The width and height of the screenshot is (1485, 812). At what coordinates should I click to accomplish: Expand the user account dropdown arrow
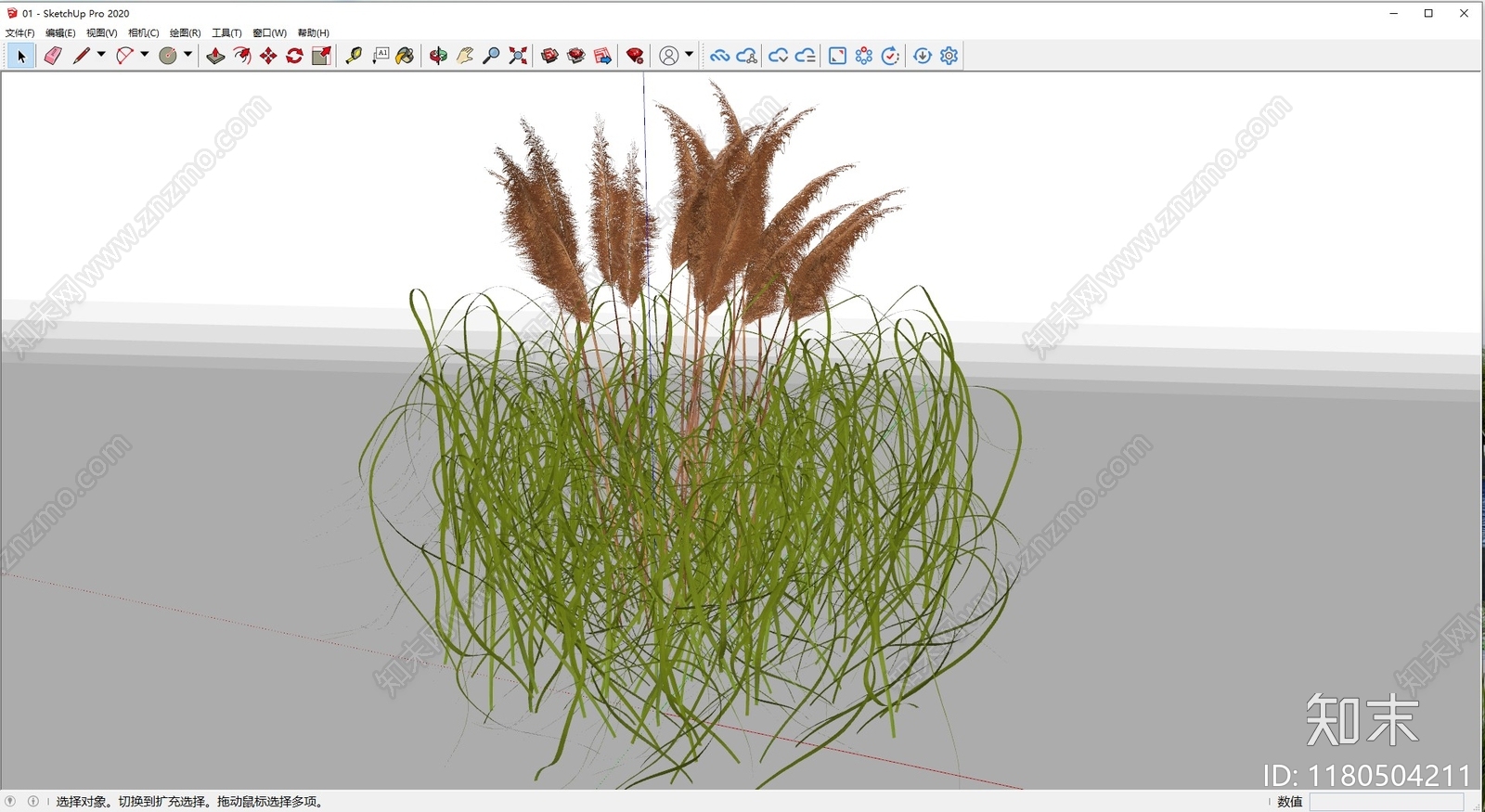(x=689, y=55)
